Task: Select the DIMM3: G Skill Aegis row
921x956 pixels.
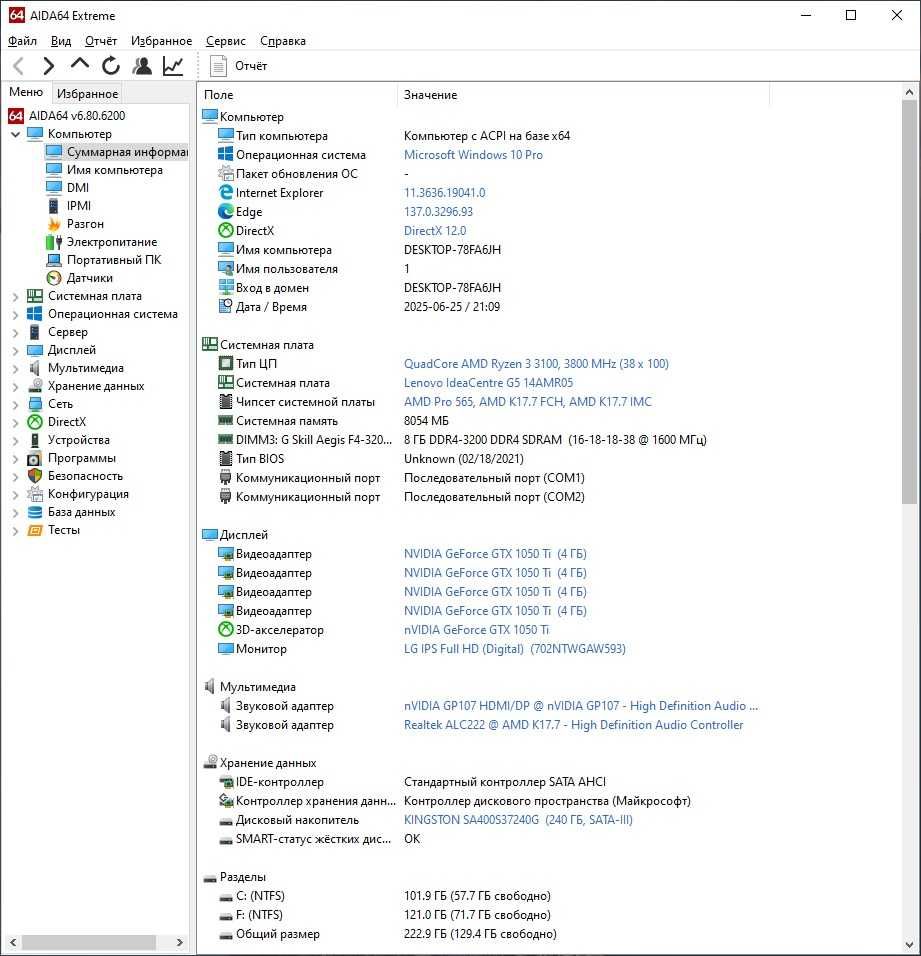Action: 462,440
